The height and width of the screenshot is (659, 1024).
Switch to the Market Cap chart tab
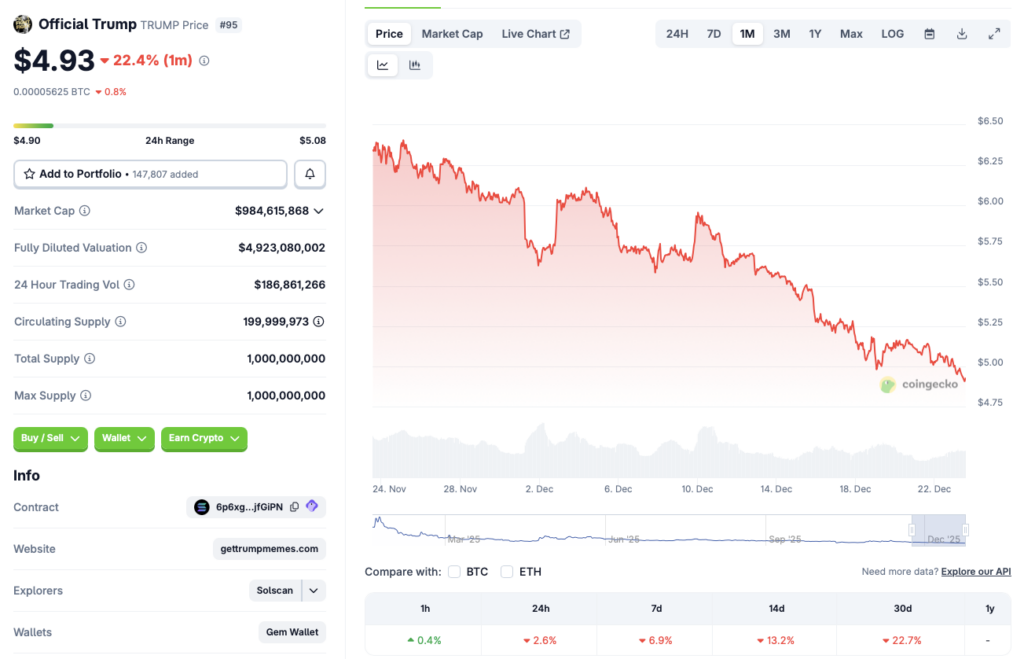[x=452, y=33]
